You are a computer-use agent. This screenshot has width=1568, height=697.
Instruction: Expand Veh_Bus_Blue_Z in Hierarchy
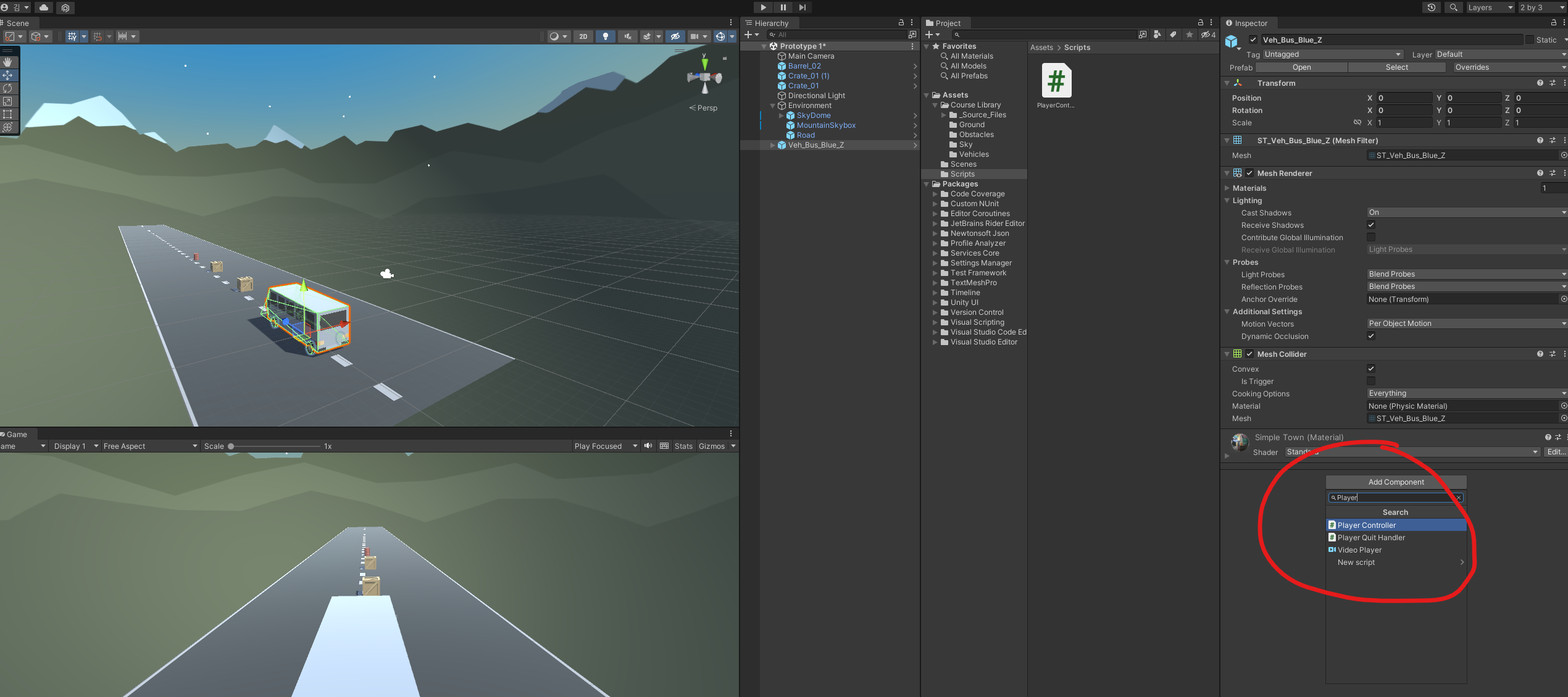click(x=772, y=145)
